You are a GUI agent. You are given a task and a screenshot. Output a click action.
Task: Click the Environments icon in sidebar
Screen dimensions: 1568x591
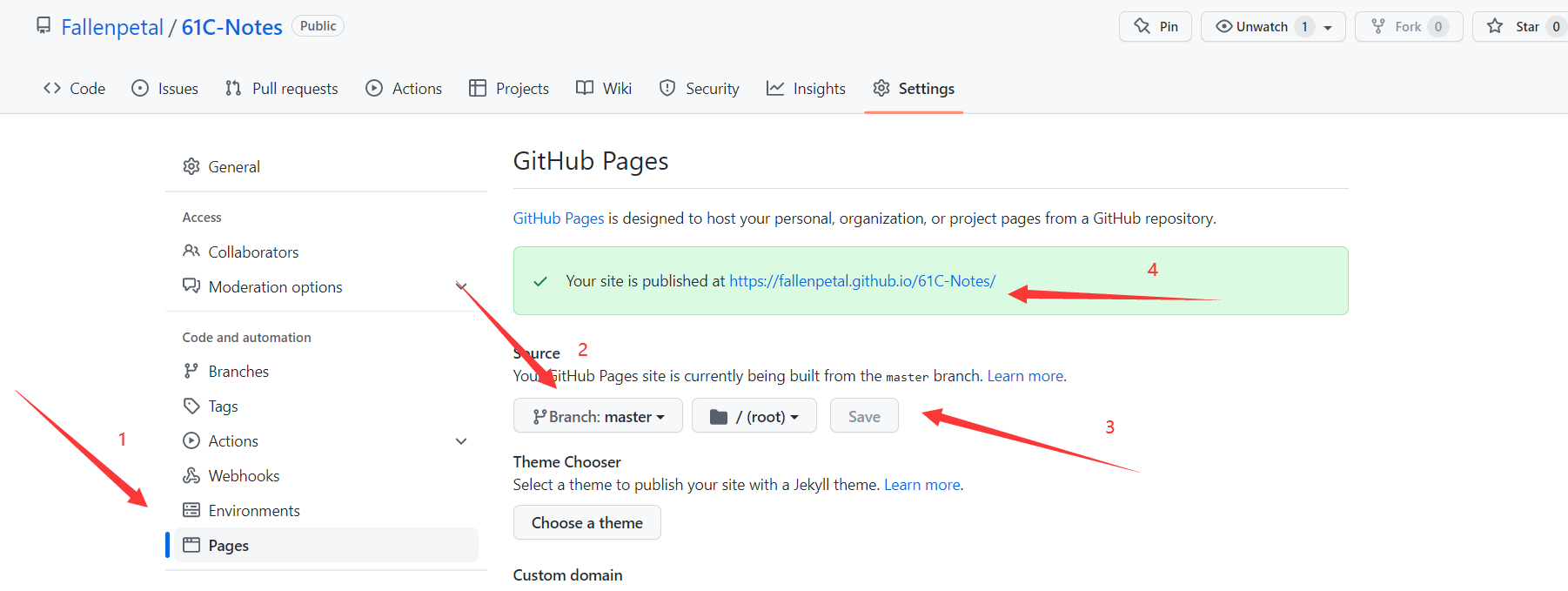[191, 510]
